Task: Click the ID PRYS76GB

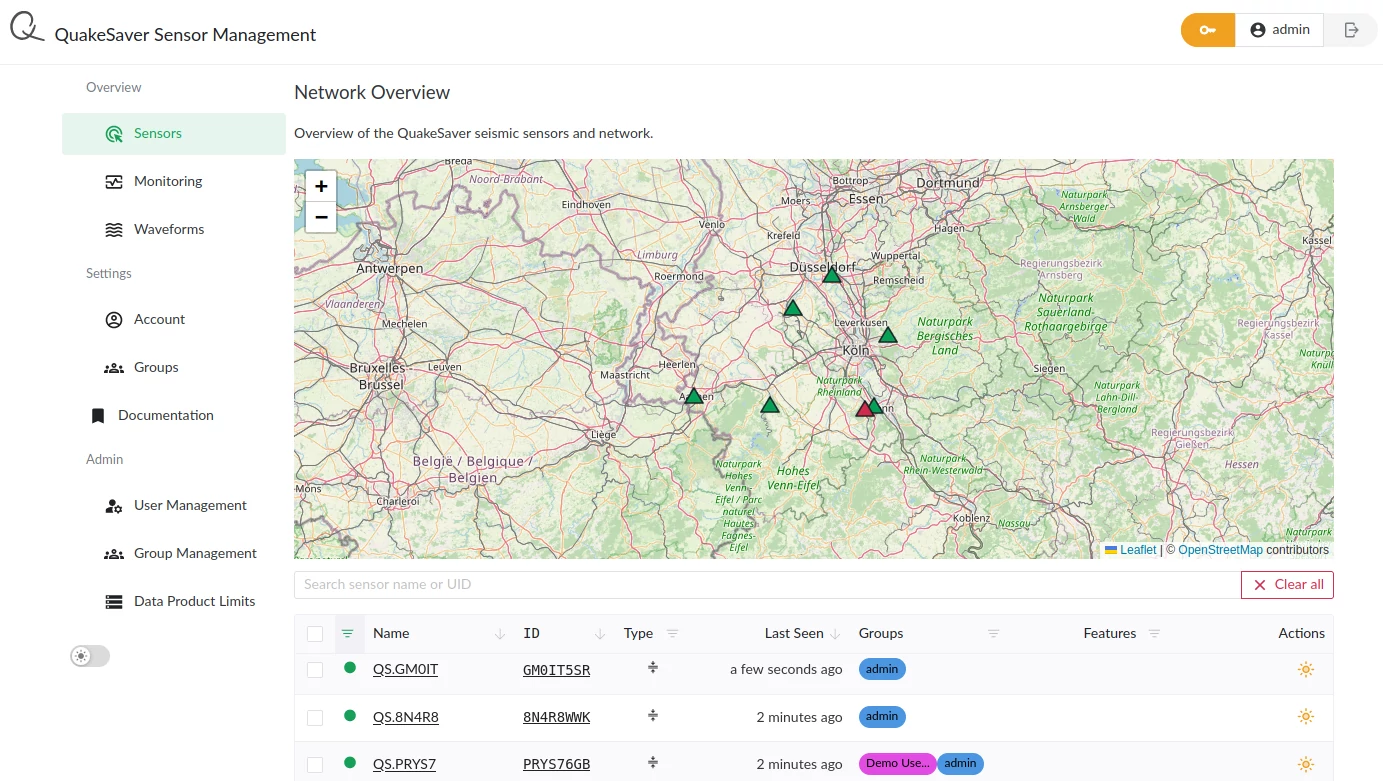Action: [x=556, y=765]
